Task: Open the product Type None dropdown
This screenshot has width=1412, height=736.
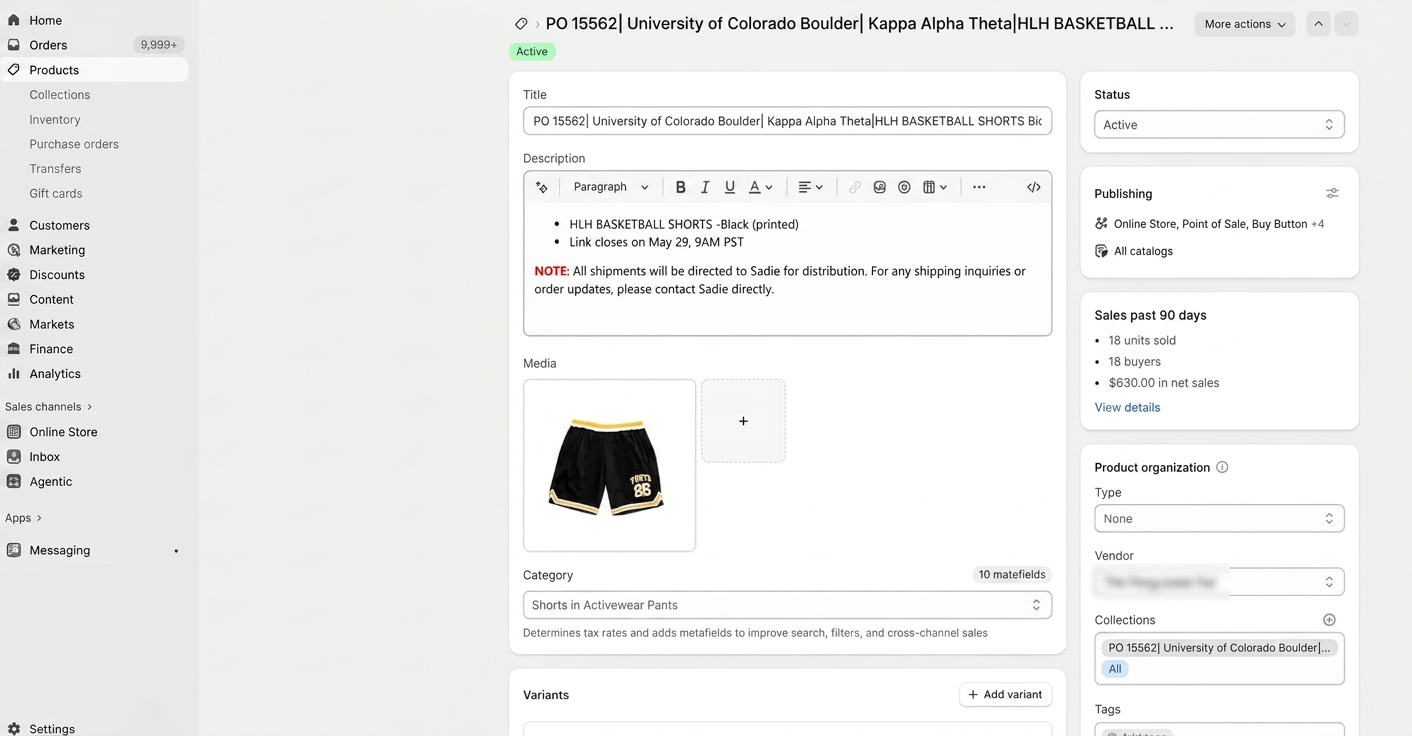Action: pyautogui.click(x=1219, y=519)
